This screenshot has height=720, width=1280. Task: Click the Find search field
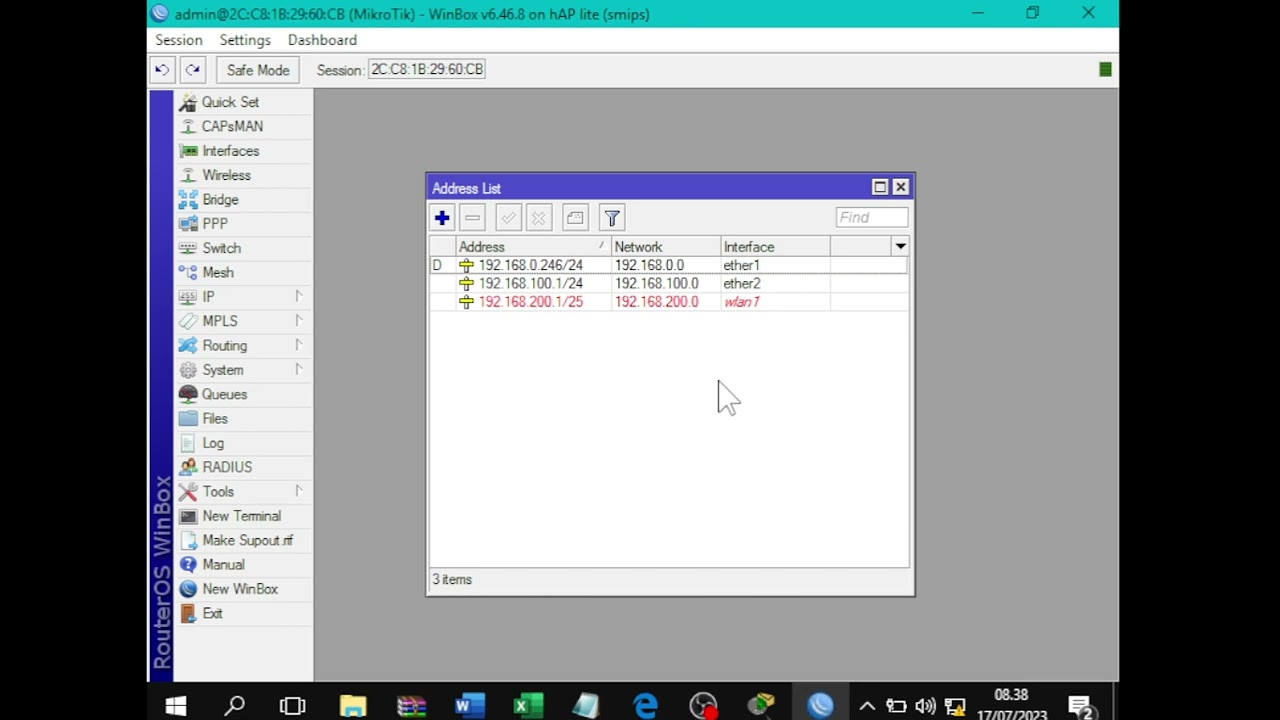(x=872, y=217)
